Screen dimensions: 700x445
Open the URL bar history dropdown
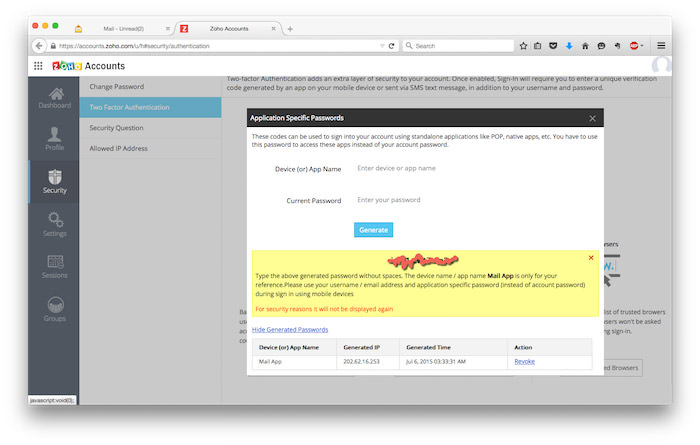382,46
